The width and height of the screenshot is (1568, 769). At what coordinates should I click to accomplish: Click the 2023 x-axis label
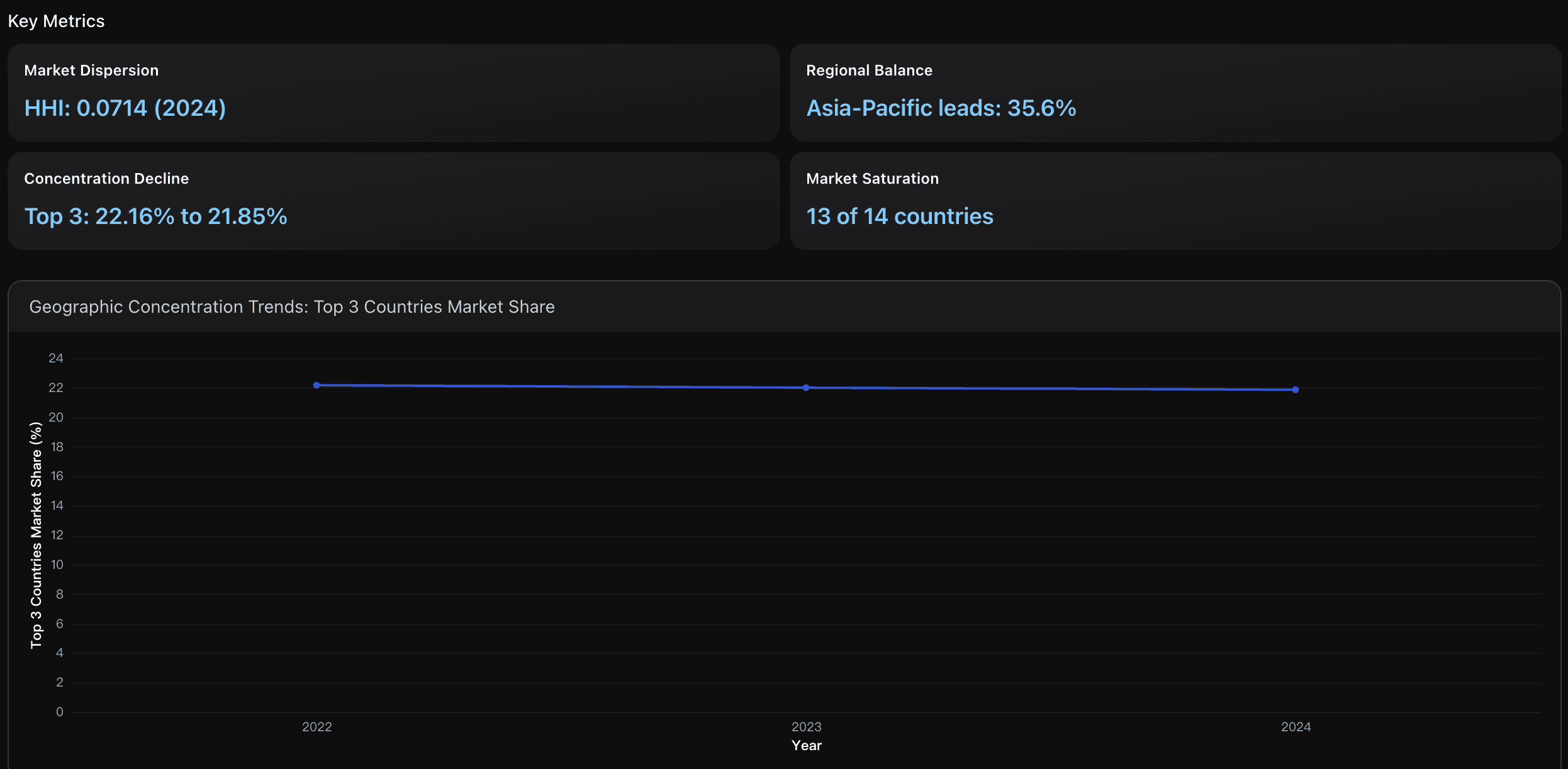point(806,727)
